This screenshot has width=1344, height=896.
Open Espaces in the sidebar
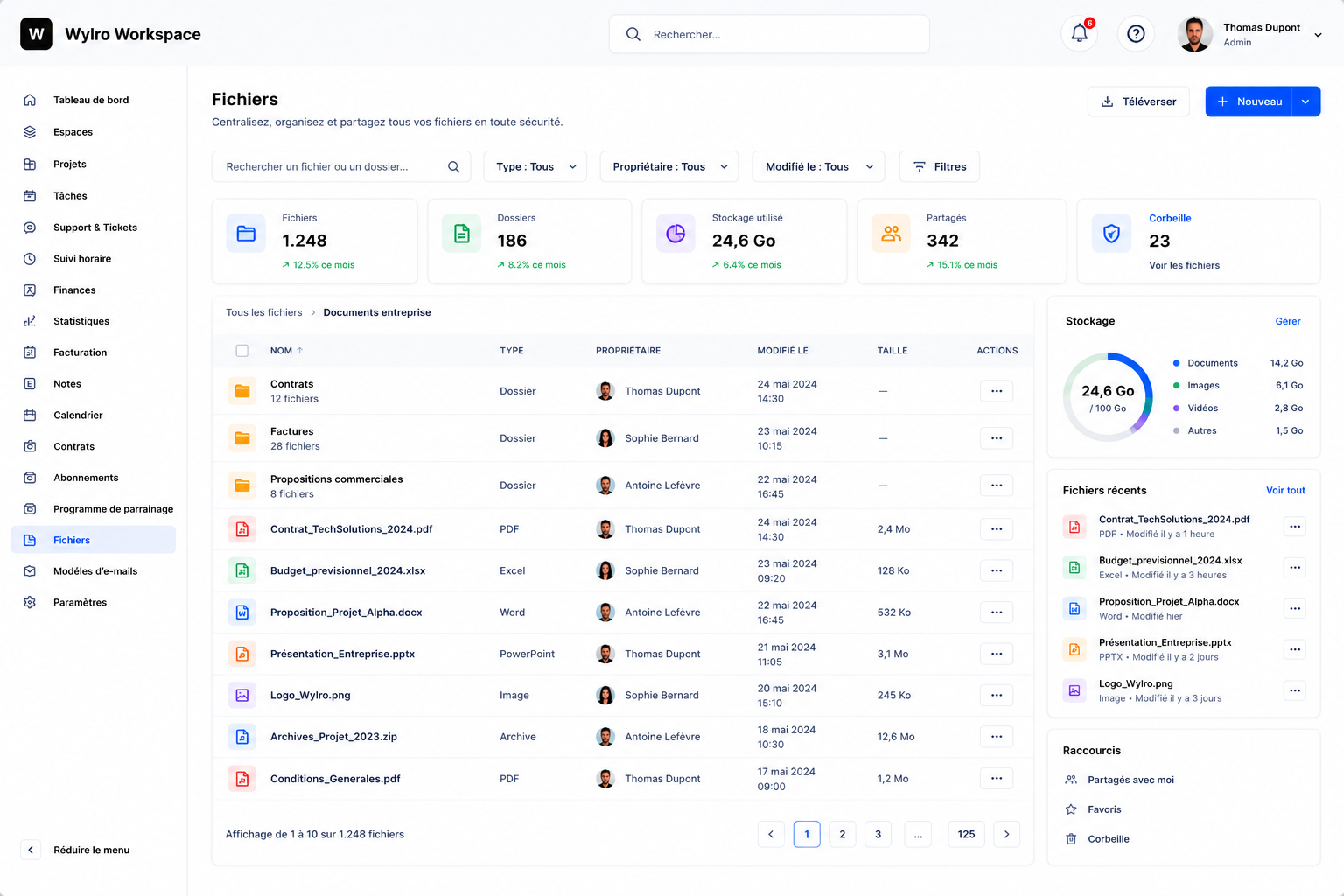coord(93,132)
